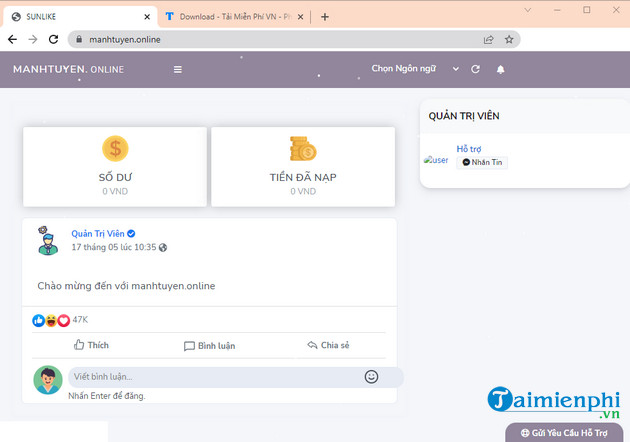The image size is (630, 442).
Task: Click the notification bell icon
Action: [500, 70]
